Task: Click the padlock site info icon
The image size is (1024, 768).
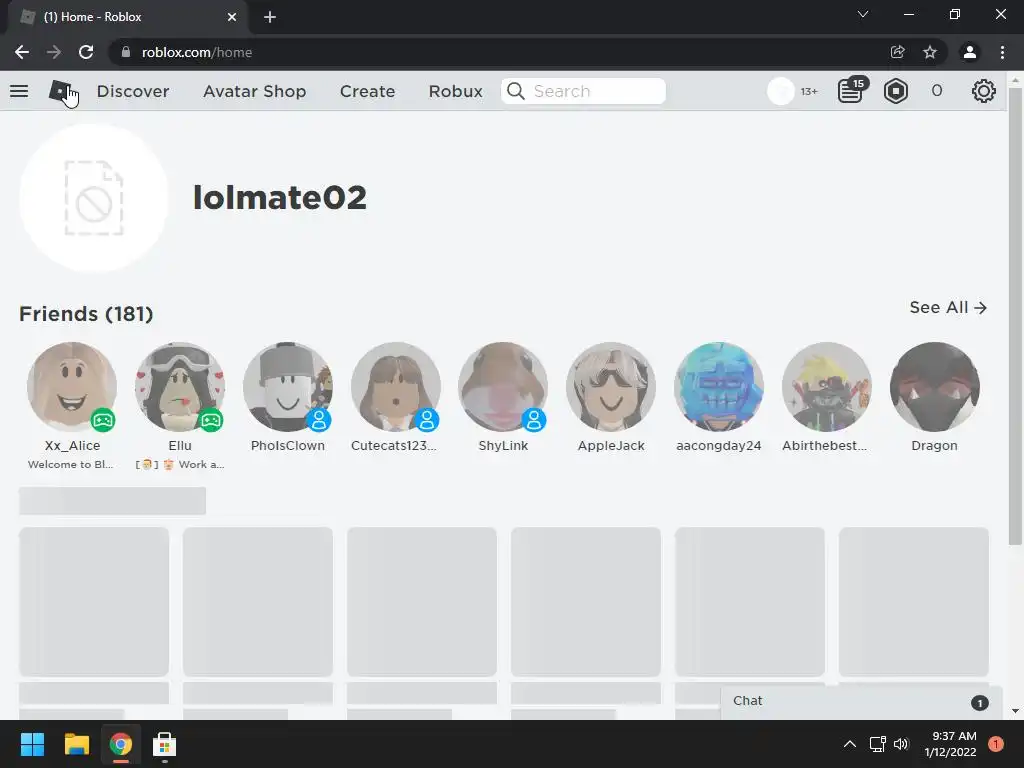Action: click(125, 52)
